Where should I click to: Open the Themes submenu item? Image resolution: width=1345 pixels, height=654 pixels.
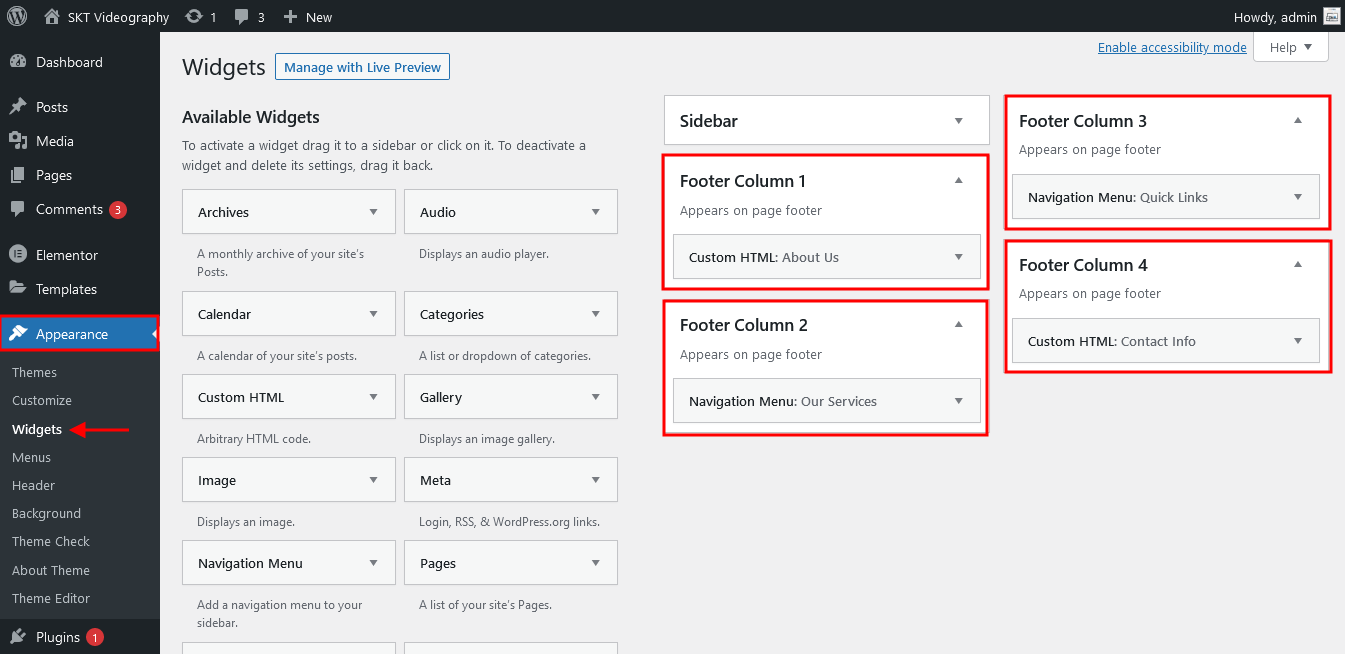coord(34,372)
